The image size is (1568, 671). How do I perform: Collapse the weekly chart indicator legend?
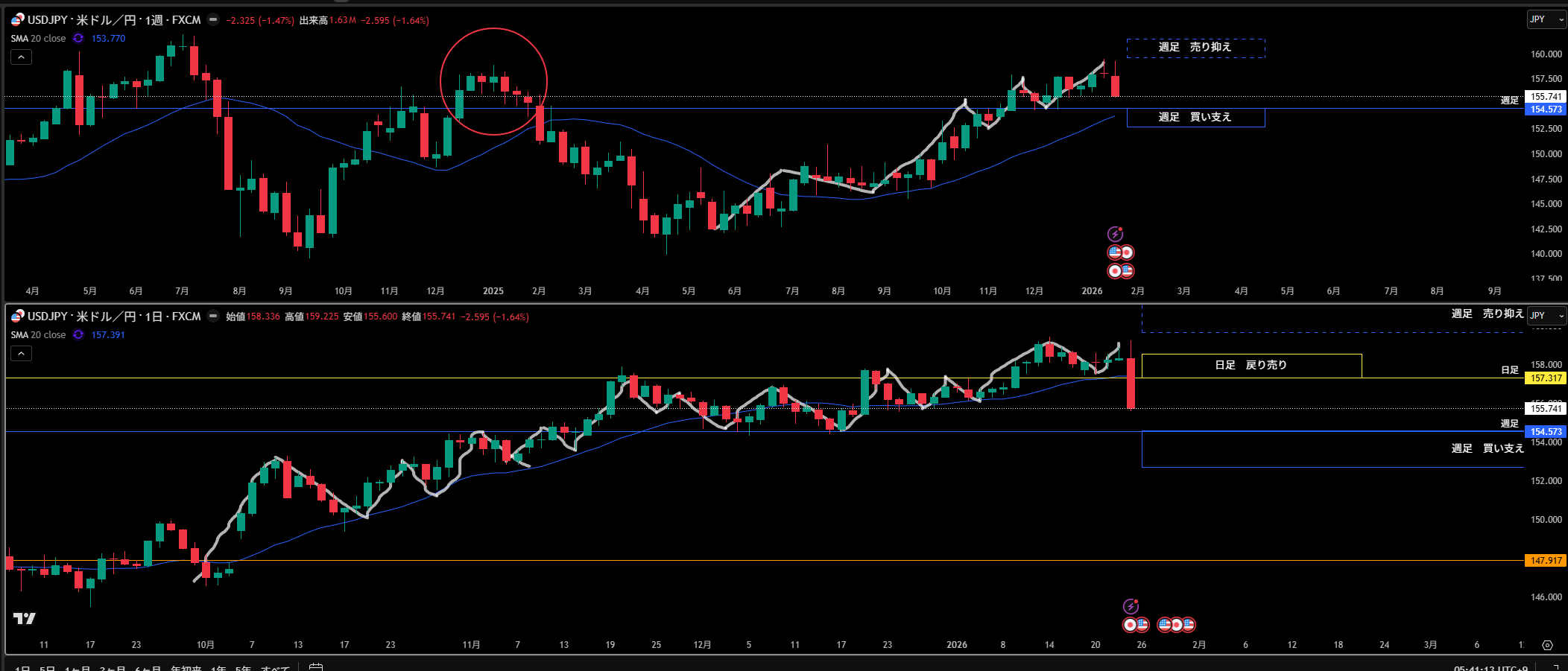[21, 57]
